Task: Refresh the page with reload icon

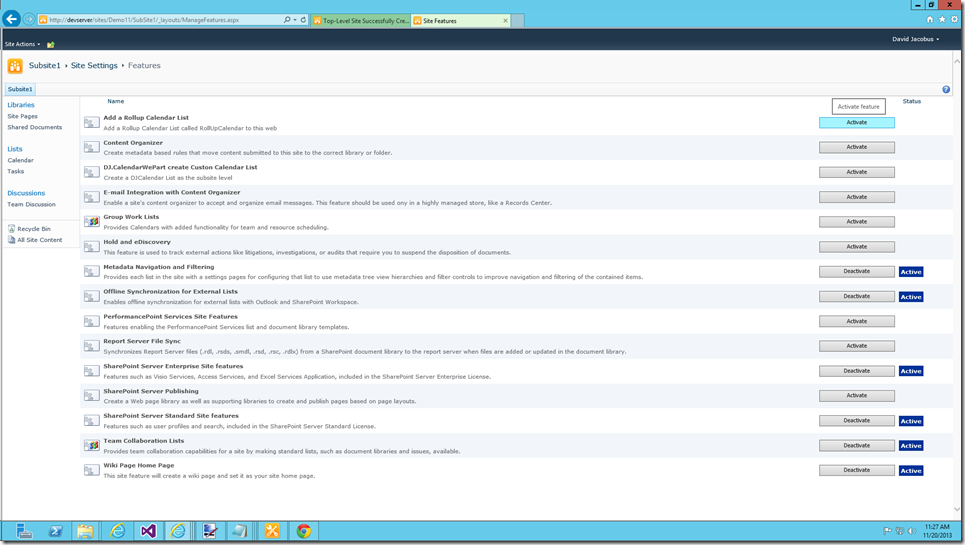Action: tap(303, 20)
